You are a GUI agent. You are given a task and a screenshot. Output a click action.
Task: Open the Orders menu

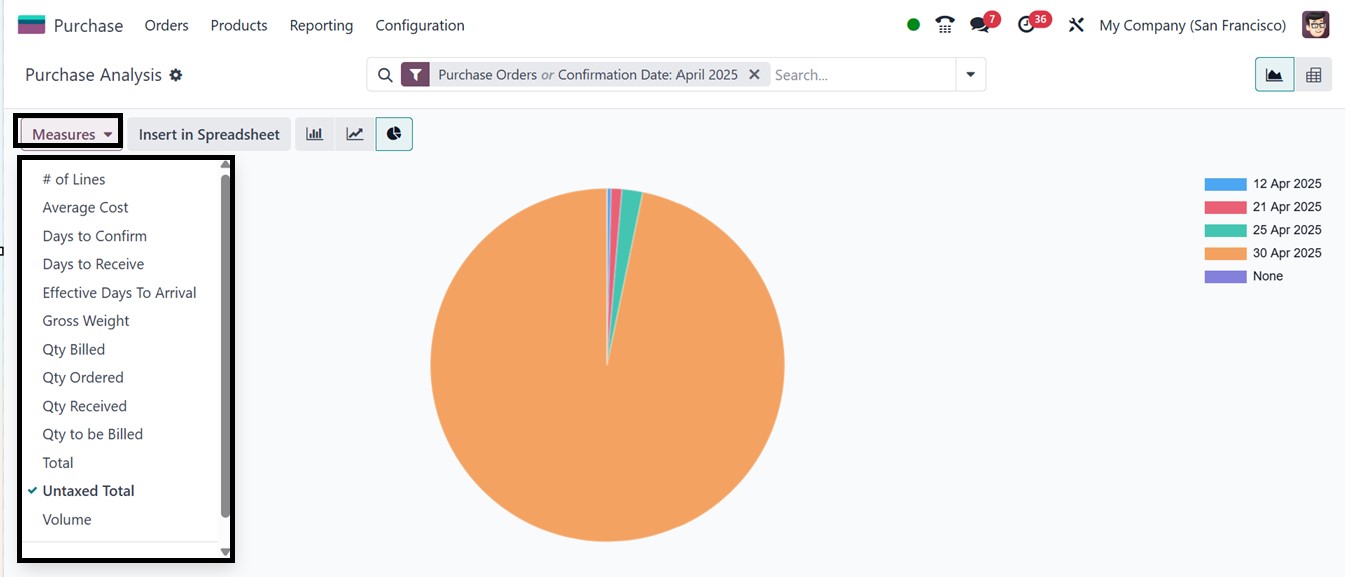tap(166, 25)
